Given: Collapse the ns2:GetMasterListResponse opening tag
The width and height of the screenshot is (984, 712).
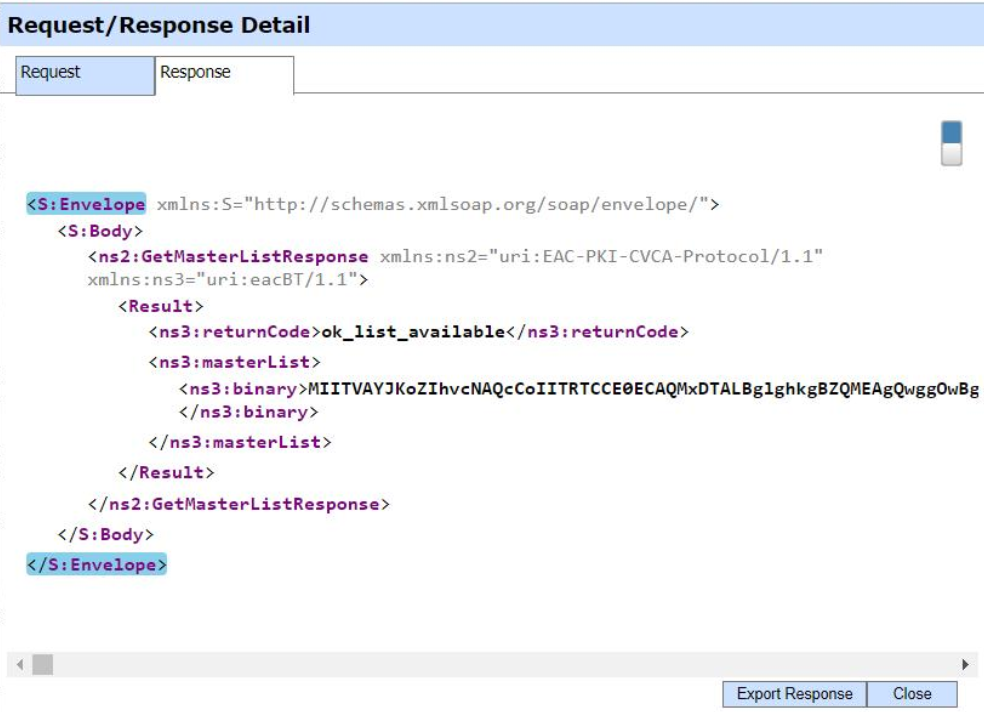Looking at the screenshot, I should pyautogui.click(x=228, y=257).
